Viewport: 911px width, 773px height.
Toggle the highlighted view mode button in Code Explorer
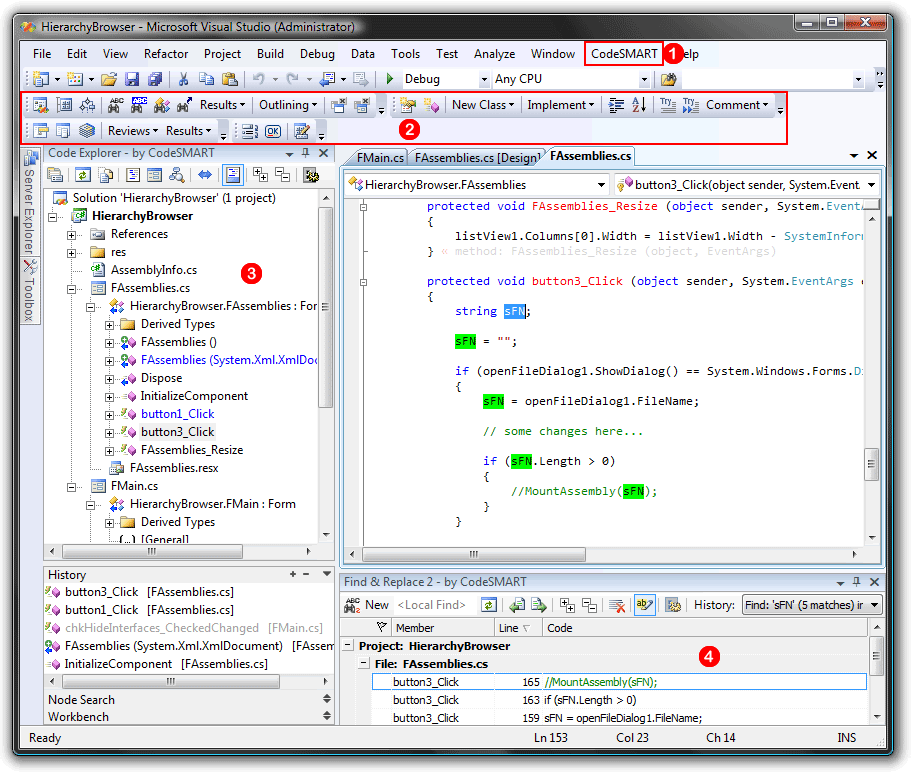click(233, 174)
